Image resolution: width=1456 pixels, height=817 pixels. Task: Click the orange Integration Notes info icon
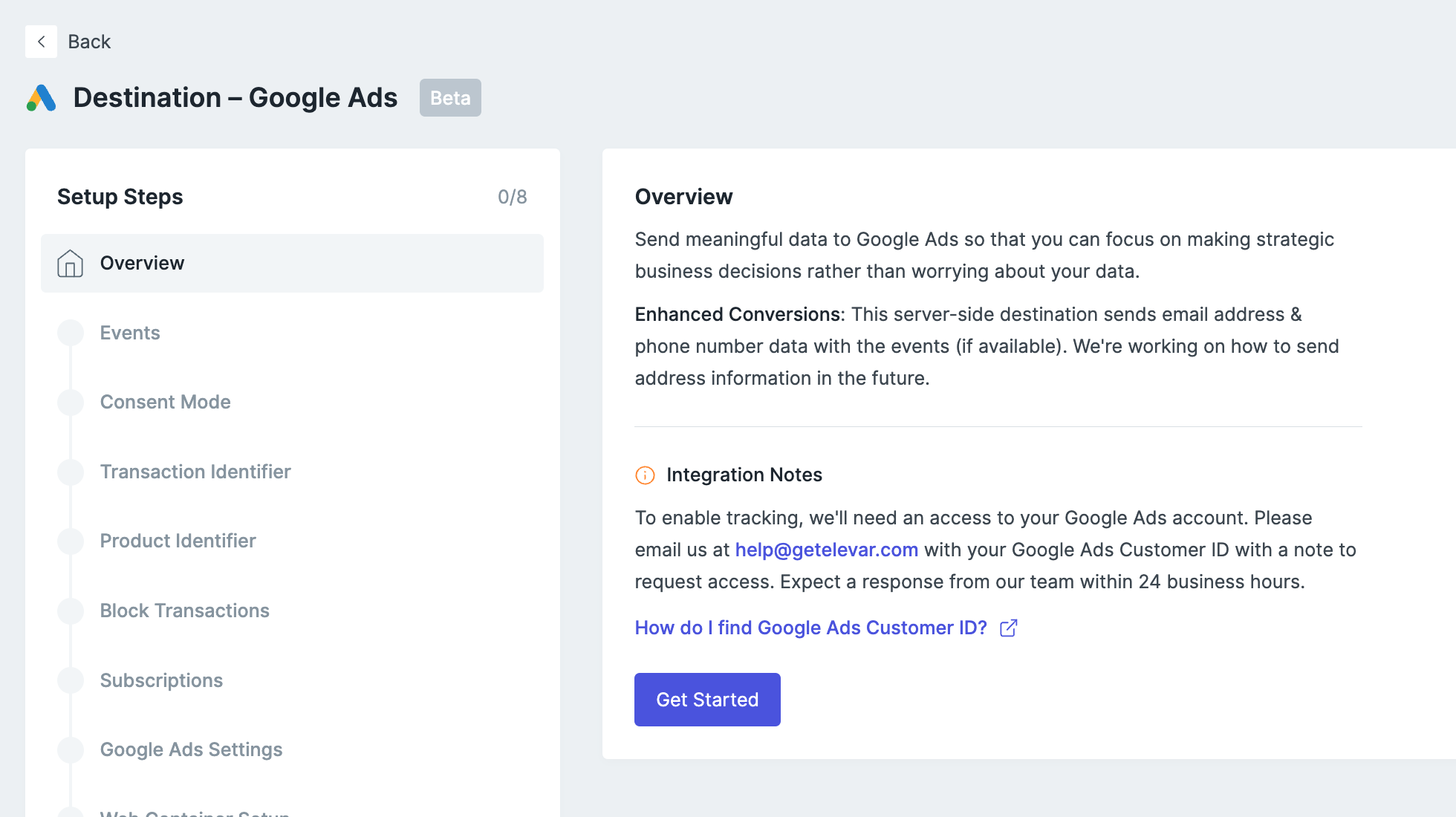click(x=645, y=475)
